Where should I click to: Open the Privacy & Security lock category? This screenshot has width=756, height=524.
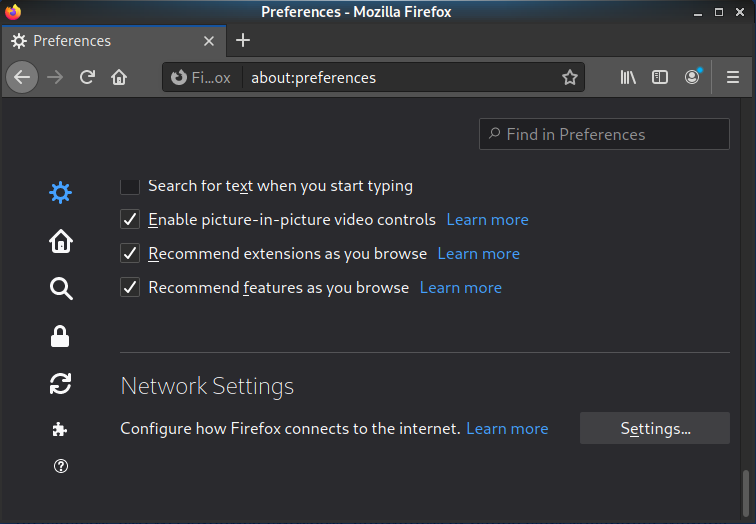(x=61, y=337)
